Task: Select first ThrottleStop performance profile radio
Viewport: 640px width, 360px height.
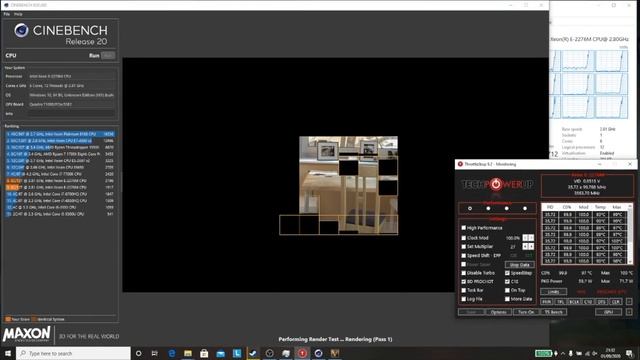Action: coord(470,209)
